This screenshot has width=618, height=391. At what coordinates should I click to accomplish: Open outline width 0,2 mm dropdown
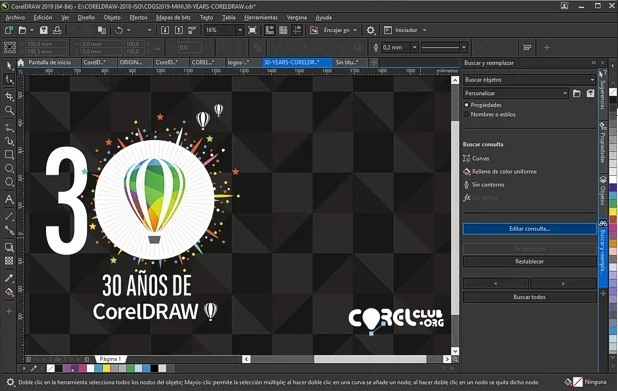[x=415, y=47]
